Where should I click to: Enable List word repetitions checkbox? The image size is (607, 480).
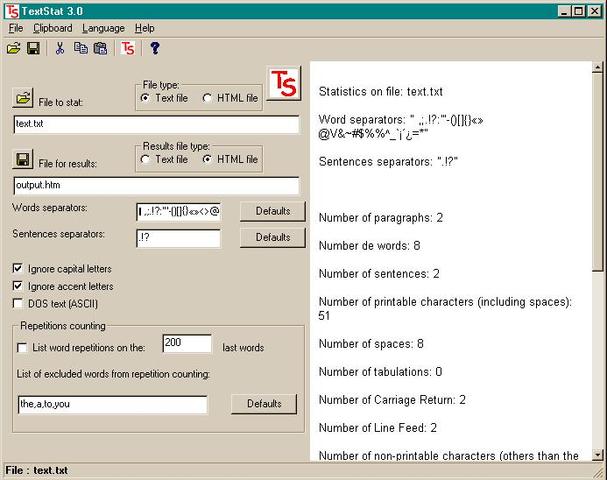[x=22, y=348]
